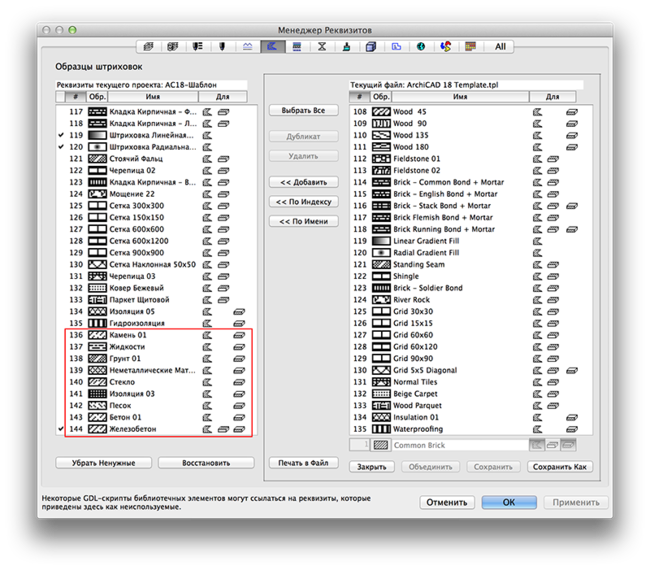Toggle cover fill button next to Common Brick field
Image resolution: width=650 pixels, height=570 pixels.
(x=552, y=445)
